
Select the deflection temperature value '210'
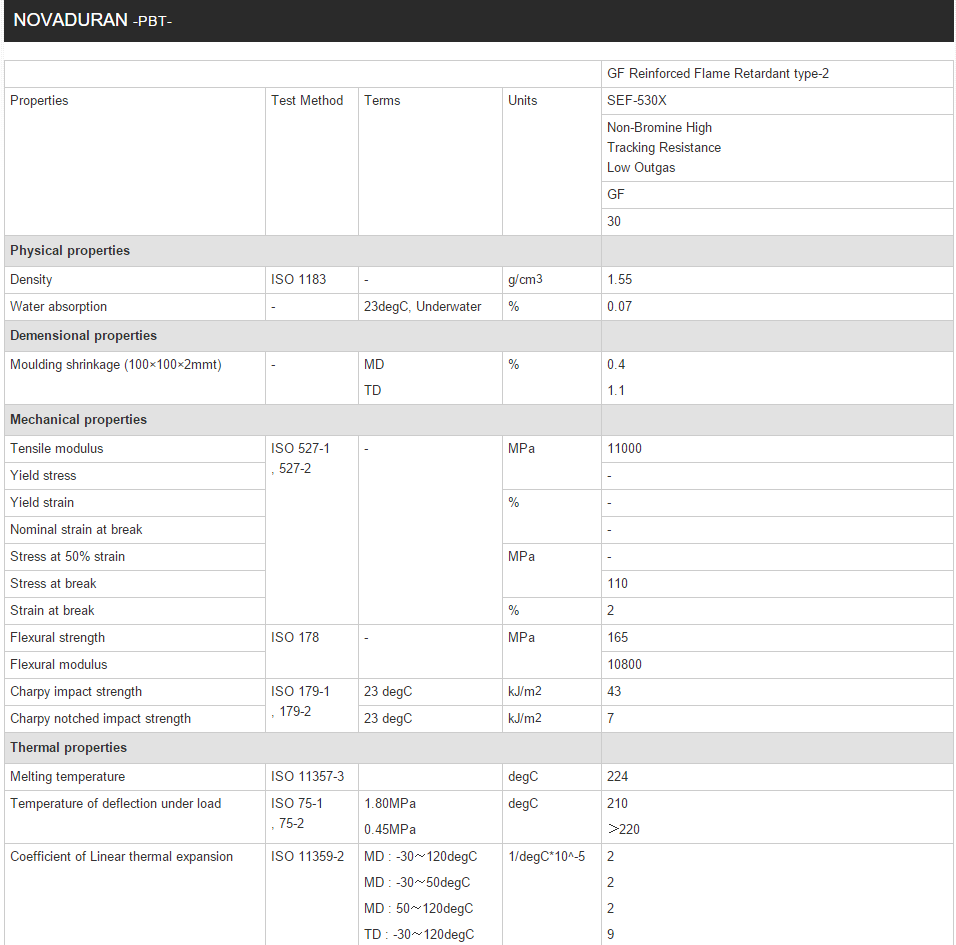617,804
